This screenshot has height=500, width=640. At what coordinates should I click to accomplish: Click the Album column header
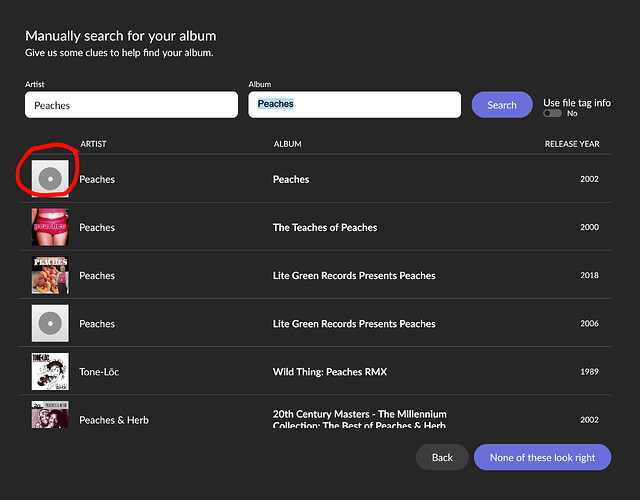point(287,144)
